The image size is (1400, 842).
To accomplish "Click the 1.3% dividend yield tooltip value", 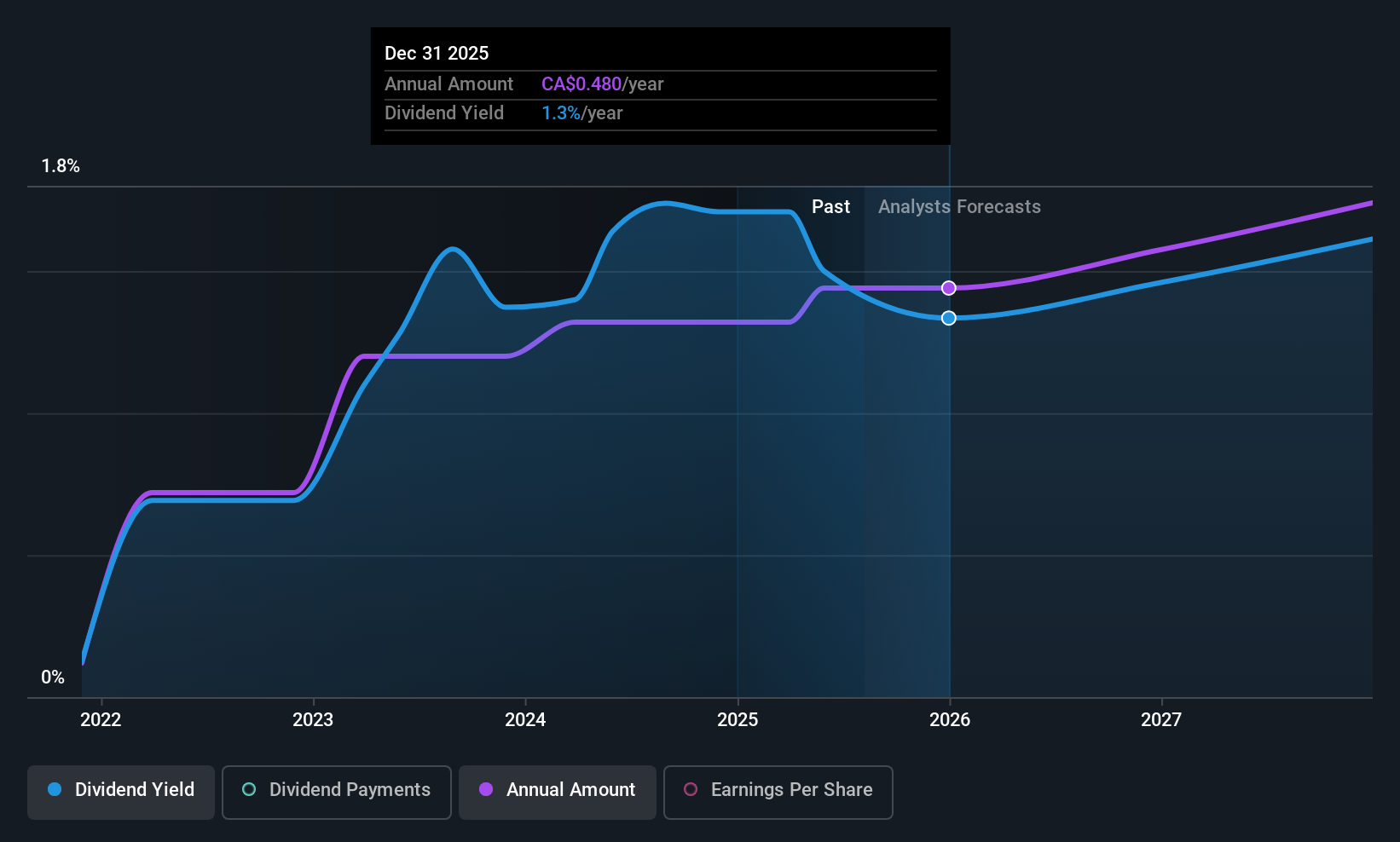I will click(561, 112).
